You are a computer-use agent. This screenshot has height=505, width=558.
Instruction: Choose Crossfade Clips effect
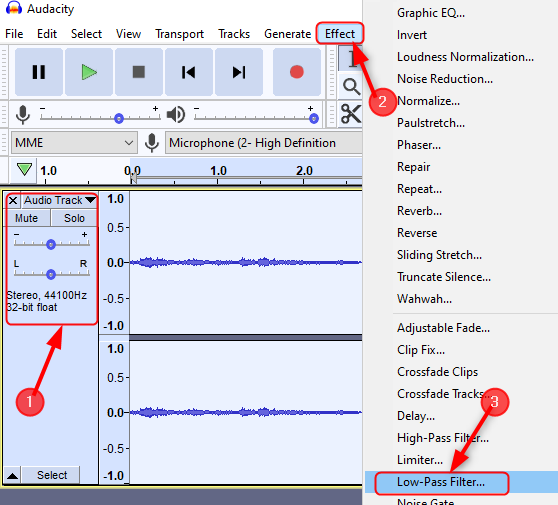pos(438,372)
